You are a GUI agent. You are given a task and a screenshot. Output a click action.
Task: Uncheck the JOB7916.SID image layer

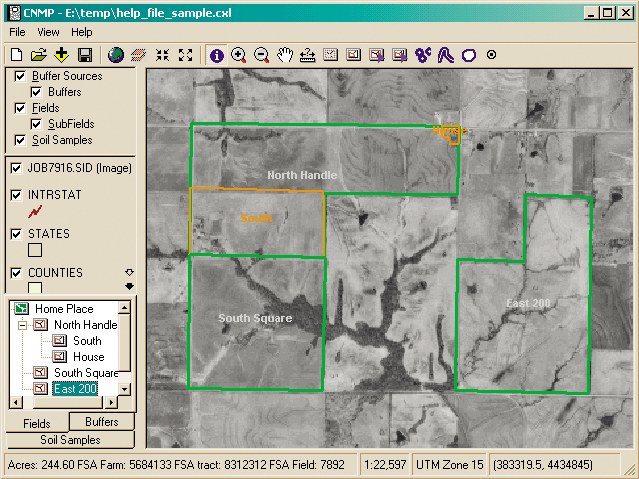point(16,168)
